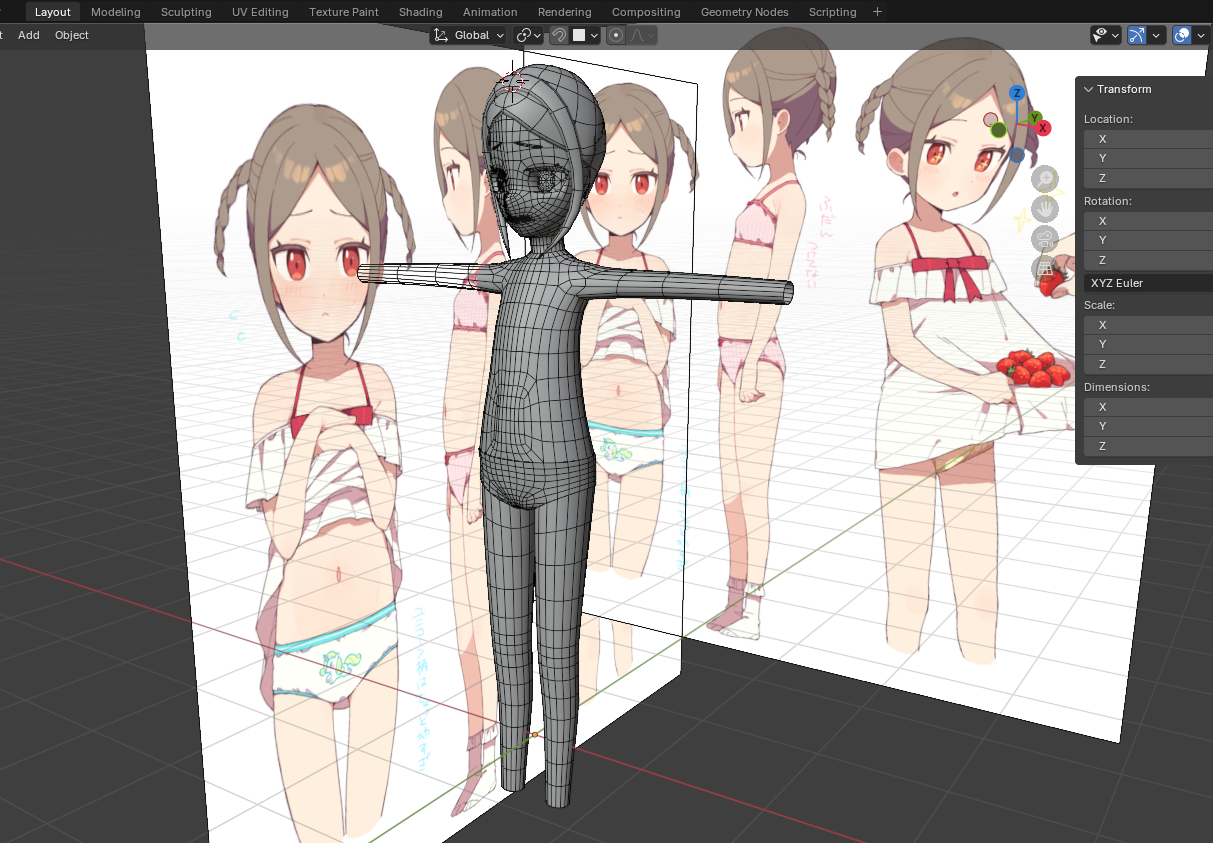Toggle viewport overlays display button
Screen dimensions: 1213x843
coord(1183,35)
